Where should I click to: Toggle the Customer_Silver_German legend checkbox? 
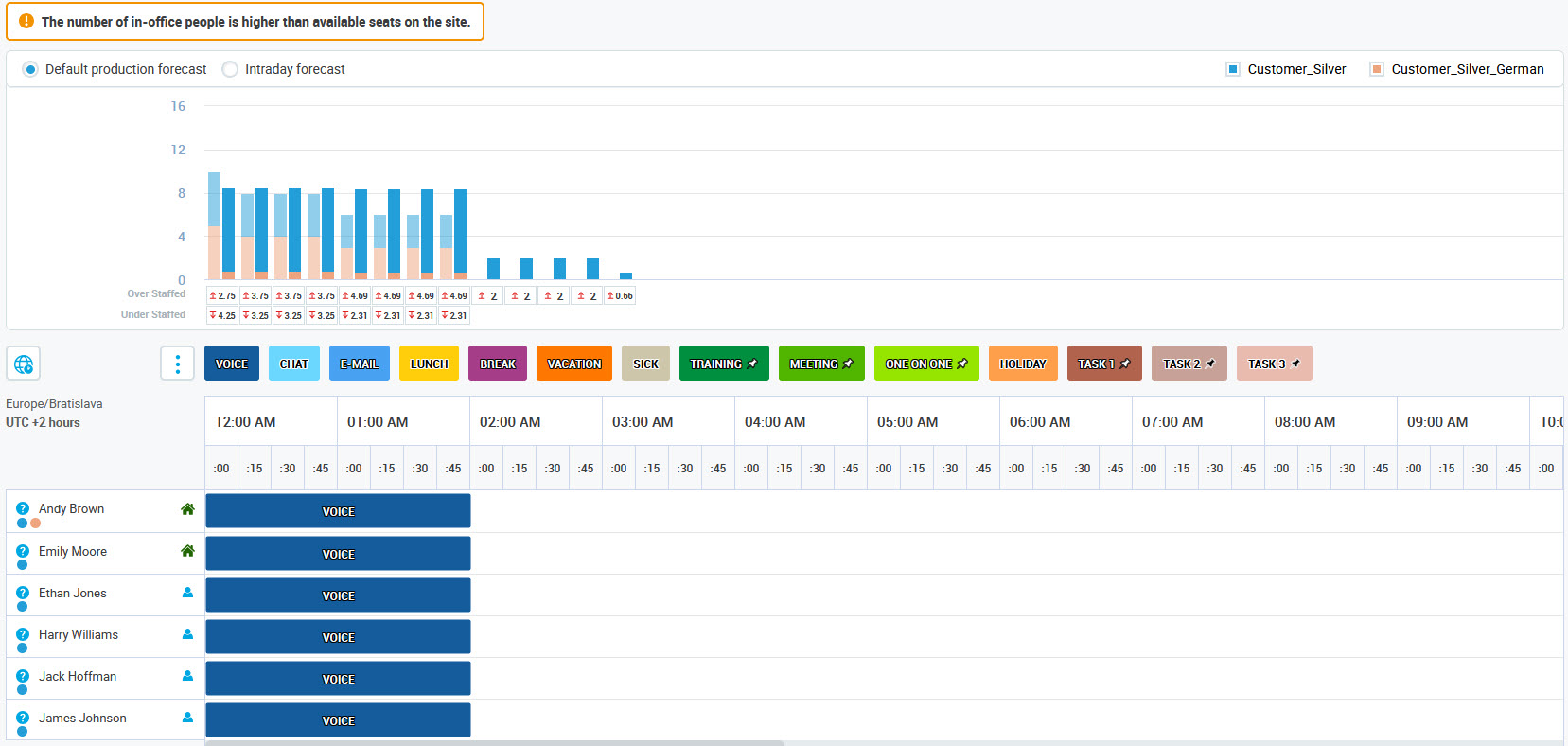[1377, 69]
